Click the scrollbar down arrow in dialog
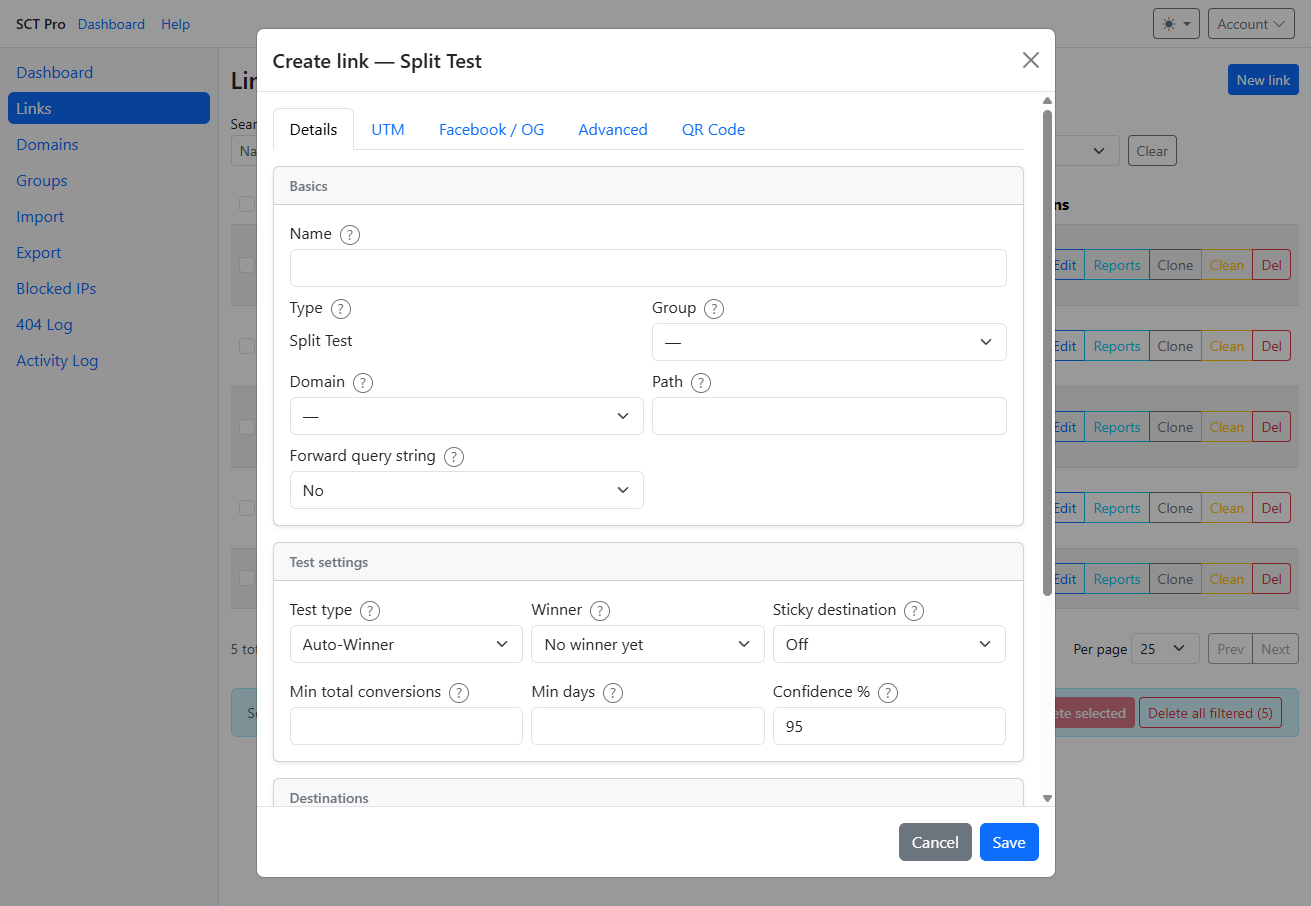The image size is (1311, 906). tap(1047, 798)
